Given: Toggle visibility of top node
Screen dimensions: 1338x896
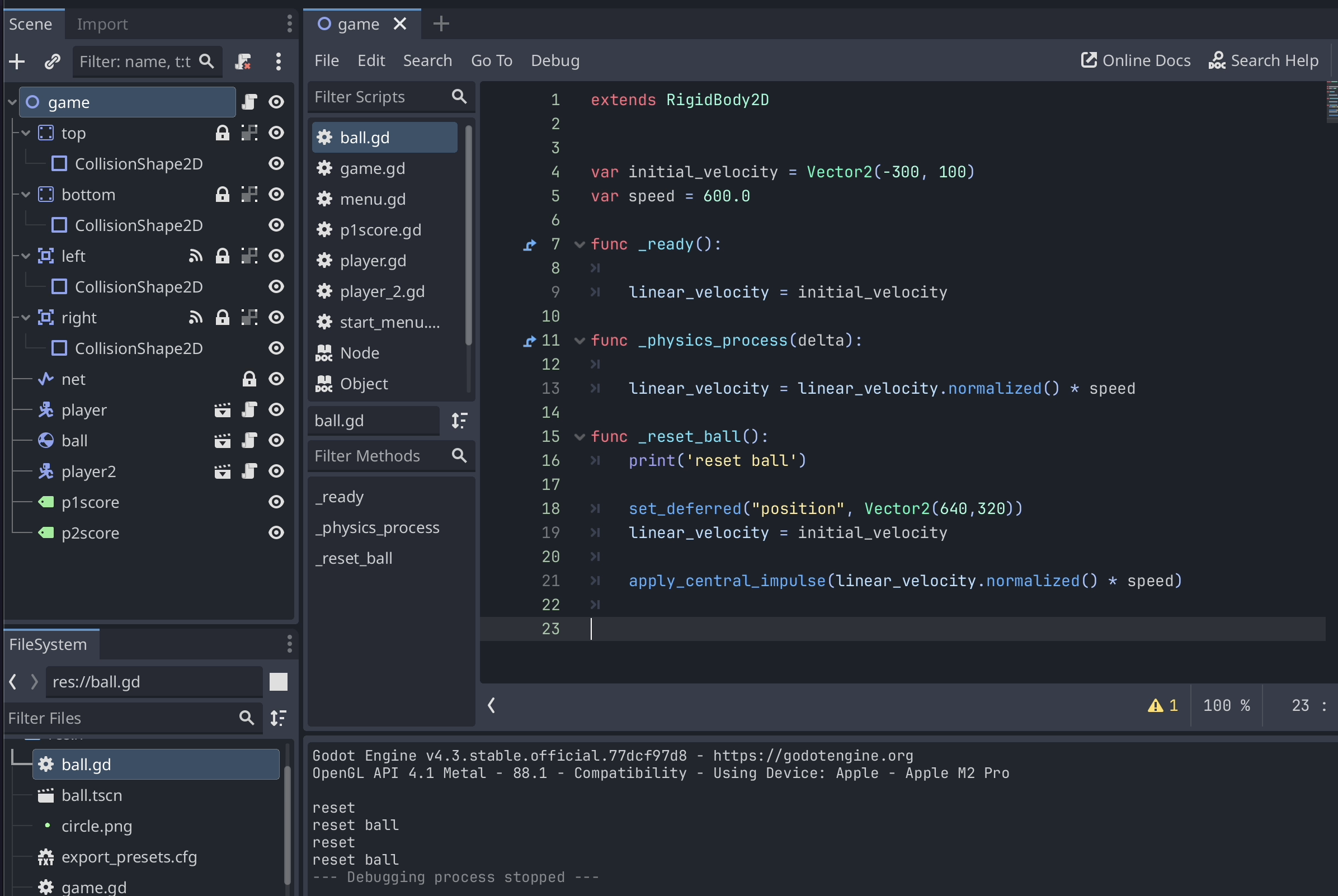Looking at the screenshot, I should click(277, 133).
